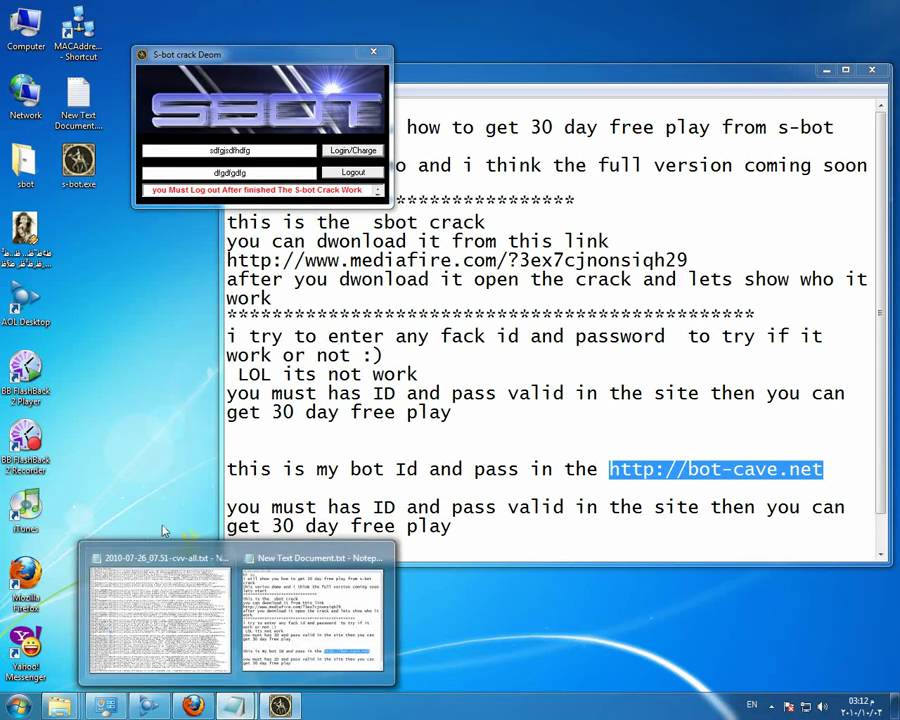Click the EN language indicator
900x720 pixels.
(751, 704)
